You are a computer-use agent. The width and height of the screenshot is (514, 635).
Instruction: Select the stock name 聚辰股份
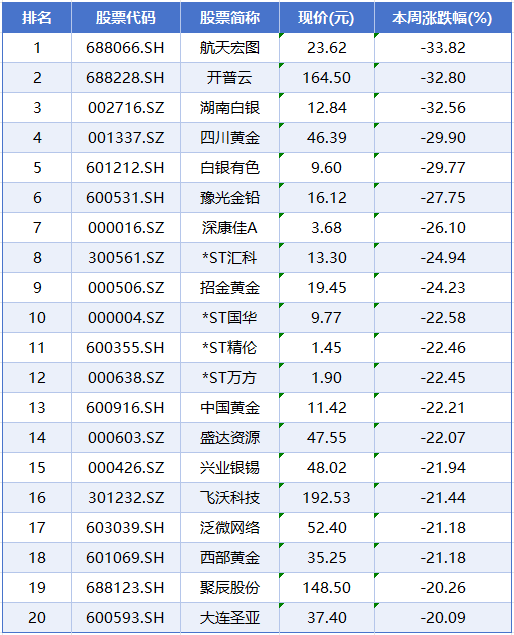pyautogui.click(x=230, y=587)
